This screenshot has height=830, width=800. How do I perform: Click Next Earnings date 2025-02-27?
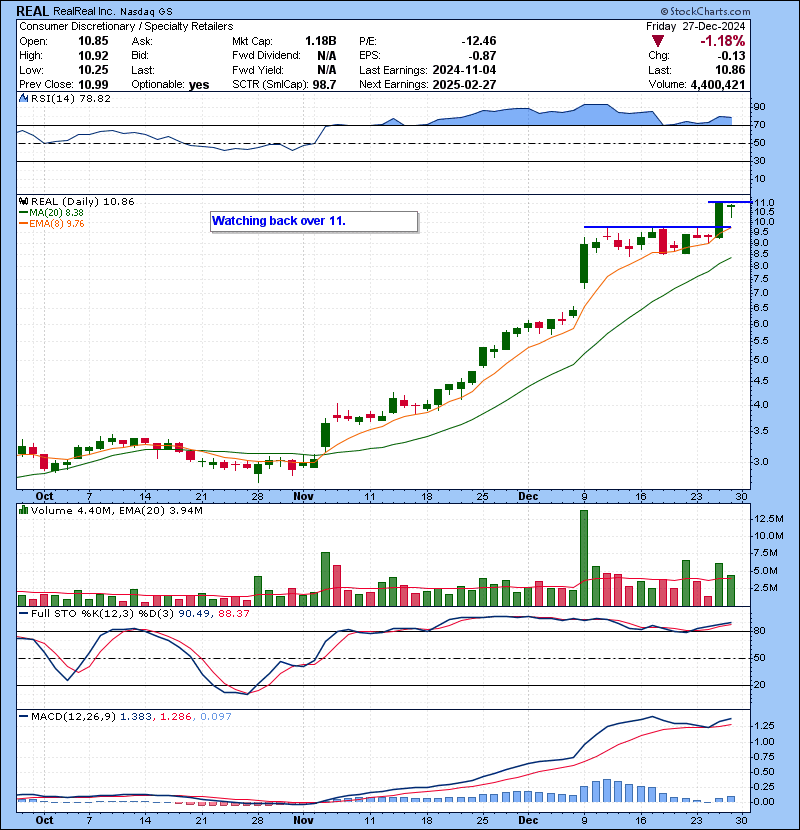pyautogui.click(x=464, y=85)
